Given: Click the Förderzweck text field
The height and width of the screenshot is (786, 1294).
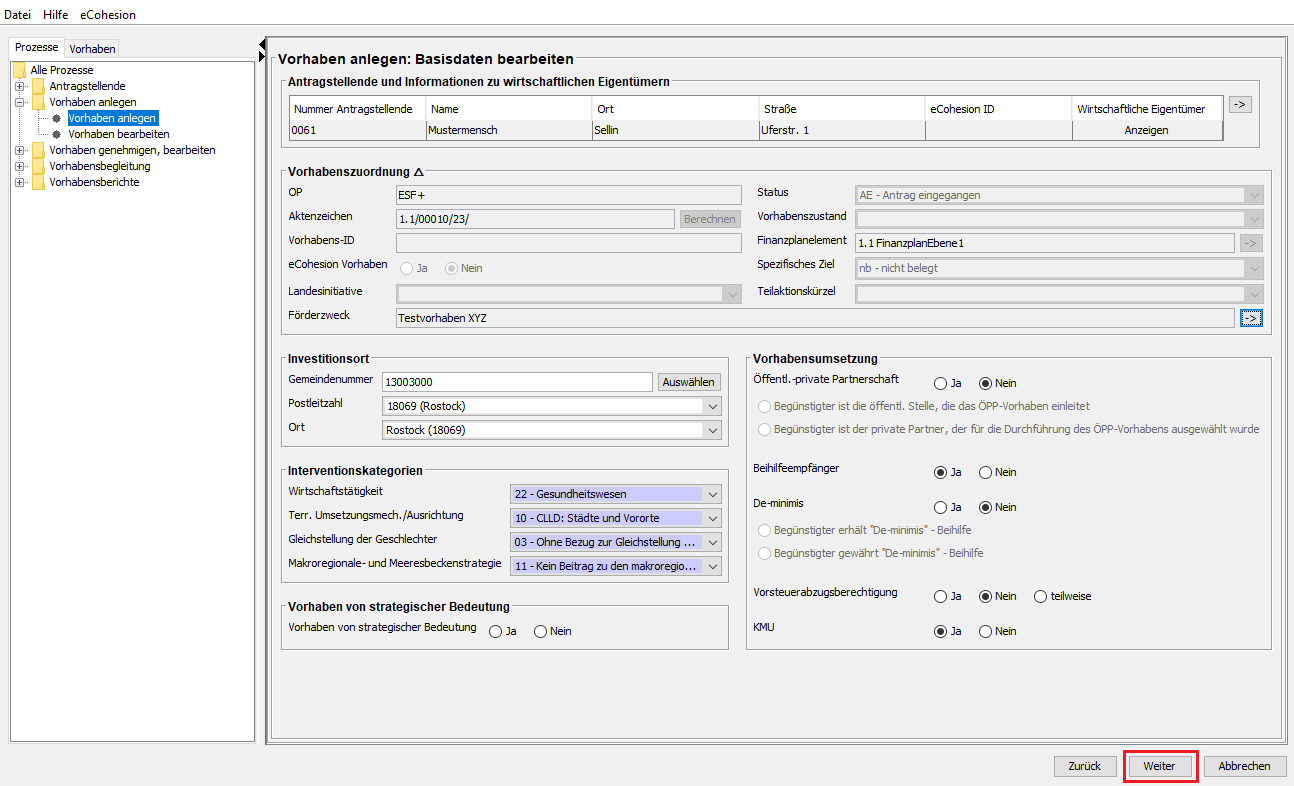Looking at the screenshot, I should pyautogui.click(x=815, y=318).
